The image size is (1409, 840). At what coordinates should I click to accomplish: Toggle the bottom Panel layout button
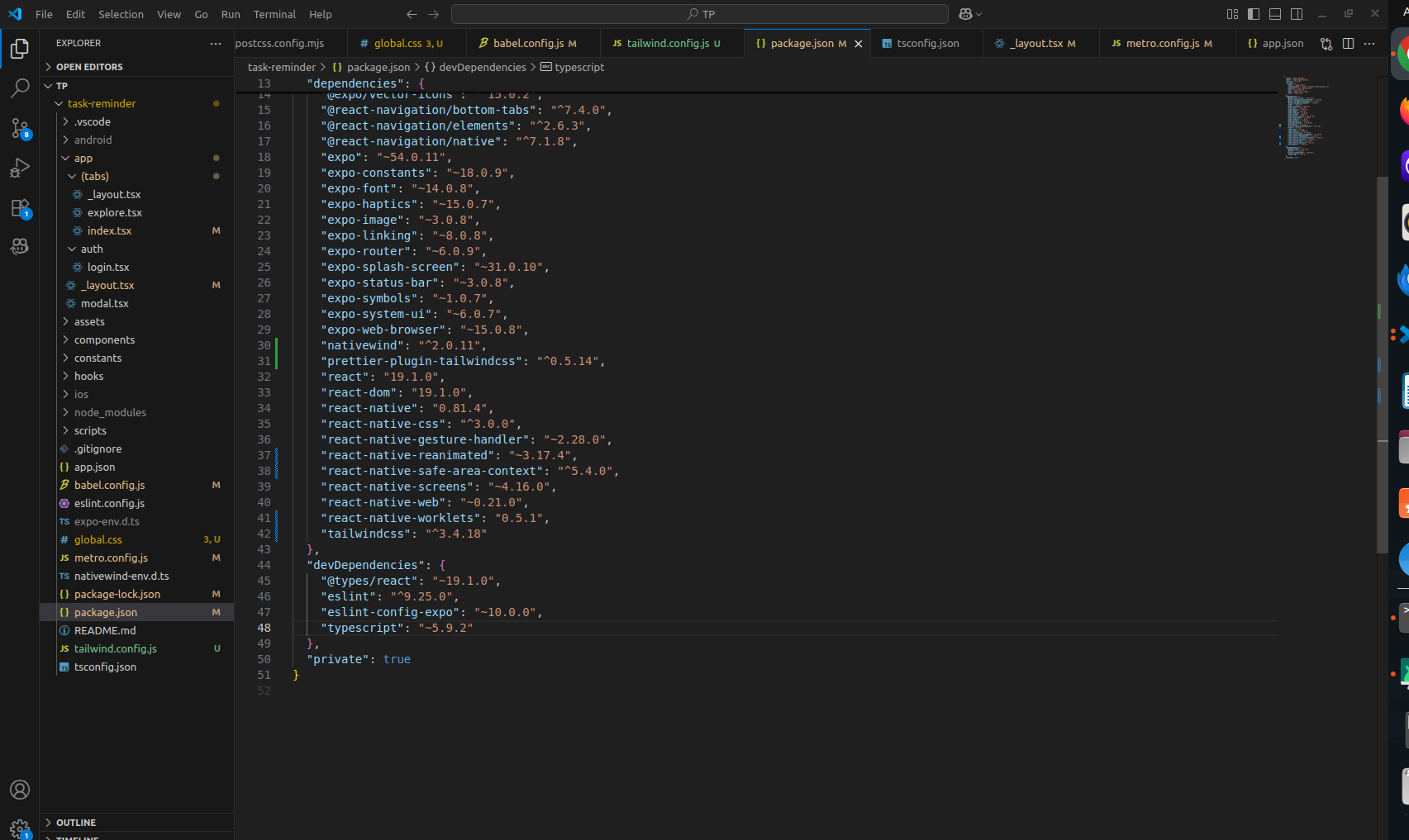(1275, 14)
